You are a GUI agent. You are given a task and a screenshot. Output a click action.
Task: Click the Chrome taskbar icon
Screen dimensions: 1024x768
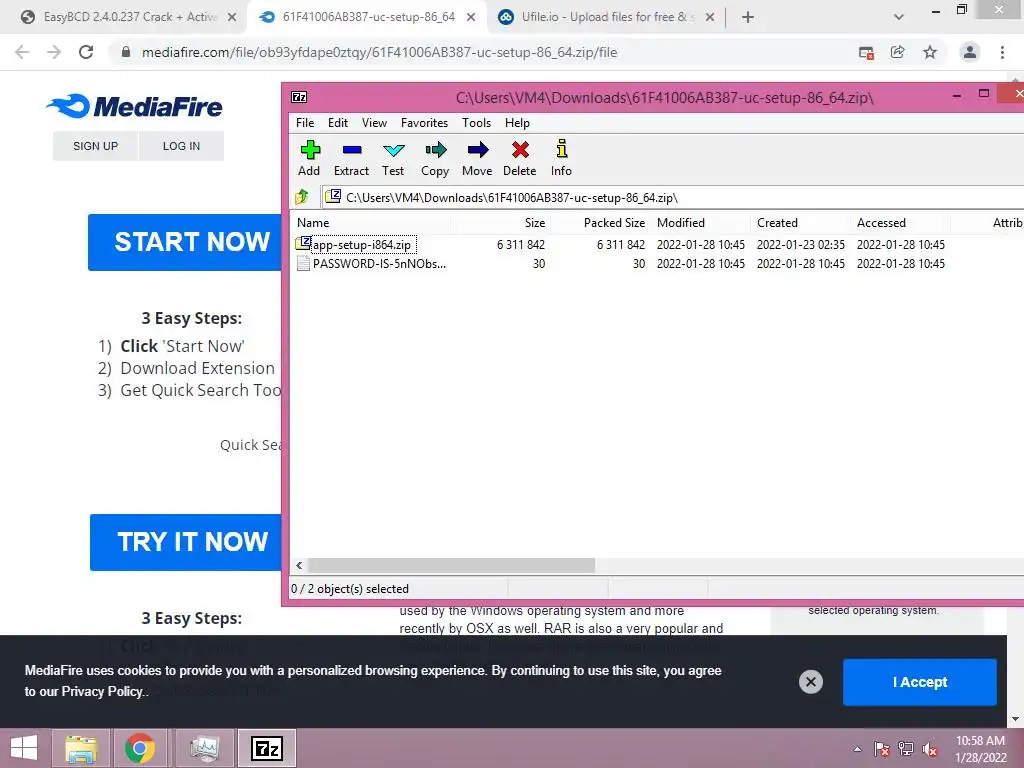pos(140,748)
